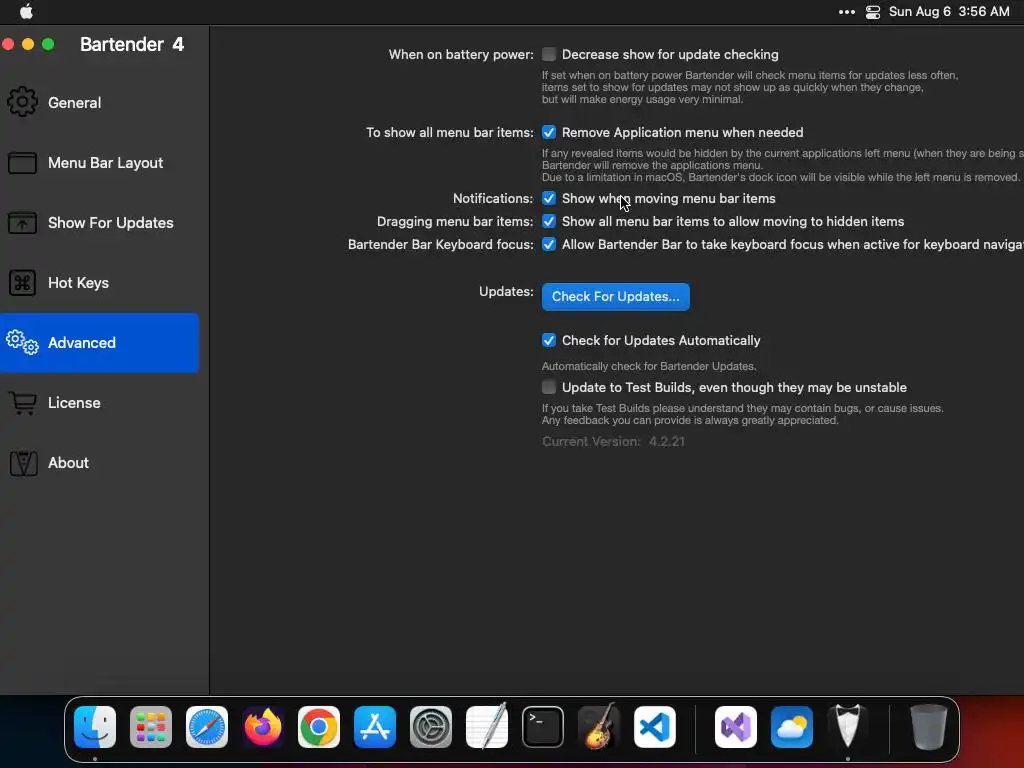This screenshot has width=1024, height=768.
Task: Click the Bartender three-dots menu bar icon
Action: pos(846,12)
